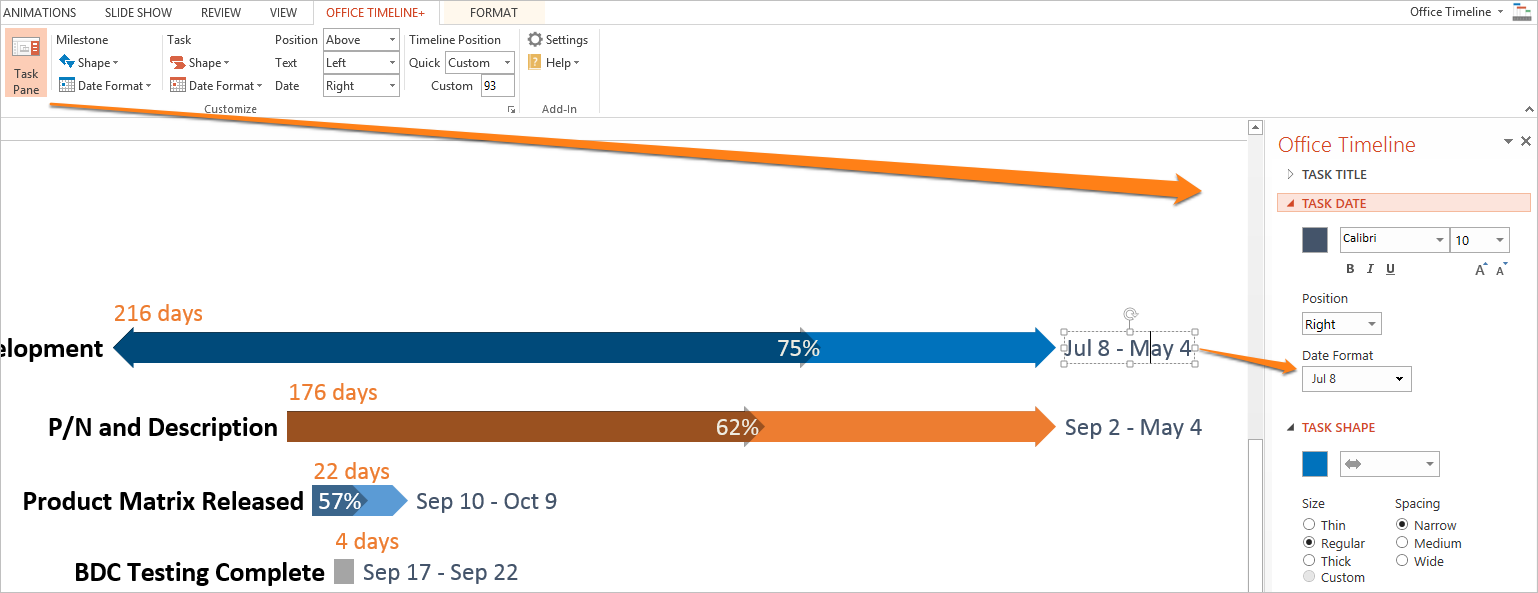Image resolution: width=1538 pixels, height=593 pixels.
Task: Apply italic to task date text
Action: click(1370, 269)
